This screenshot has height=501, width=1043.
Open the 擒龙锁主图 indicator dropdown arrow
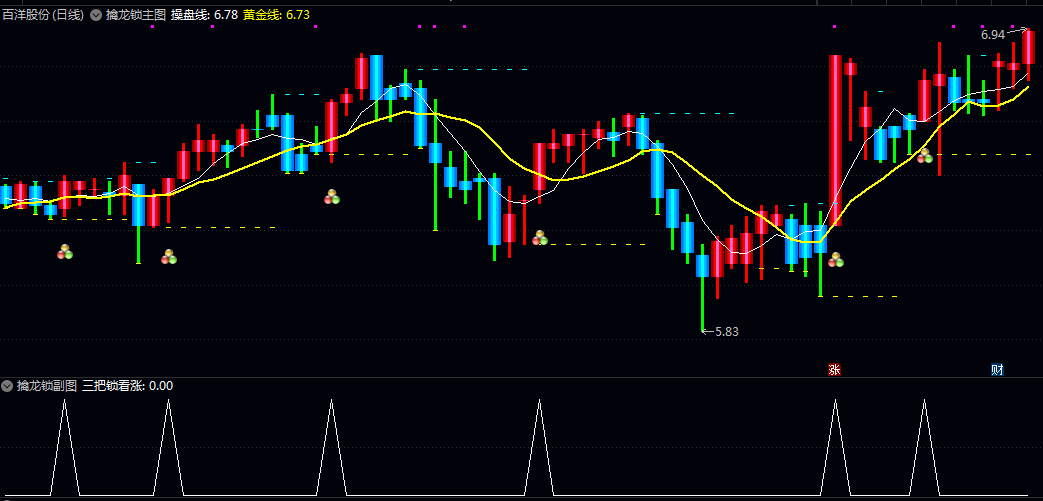[x=96, y=15]
